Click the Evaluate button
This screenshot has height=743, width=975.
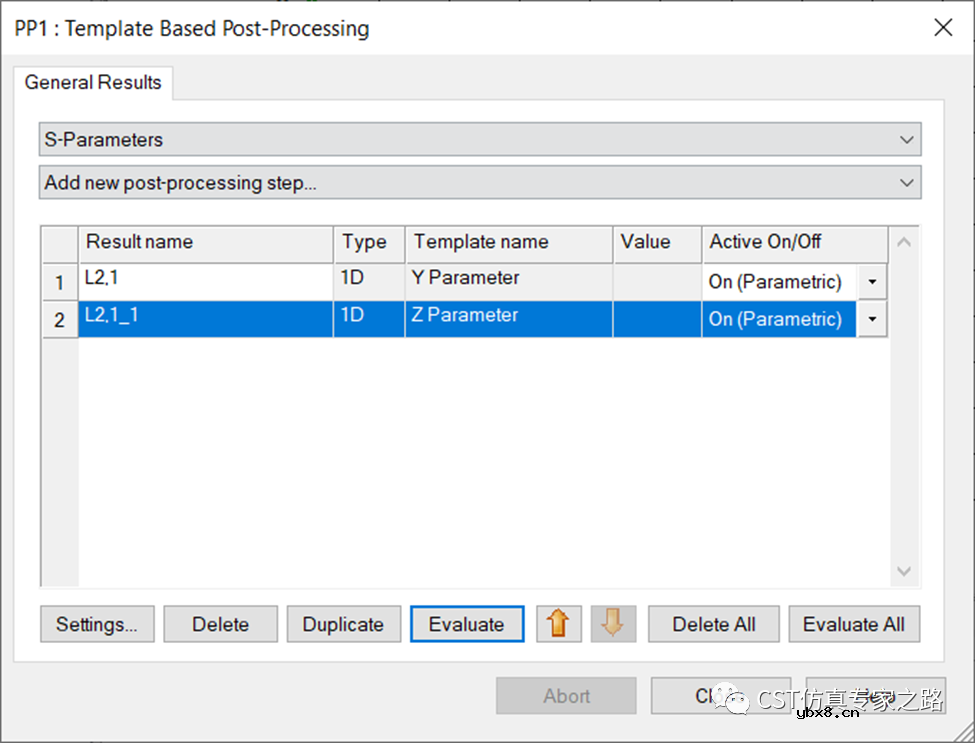466,624
